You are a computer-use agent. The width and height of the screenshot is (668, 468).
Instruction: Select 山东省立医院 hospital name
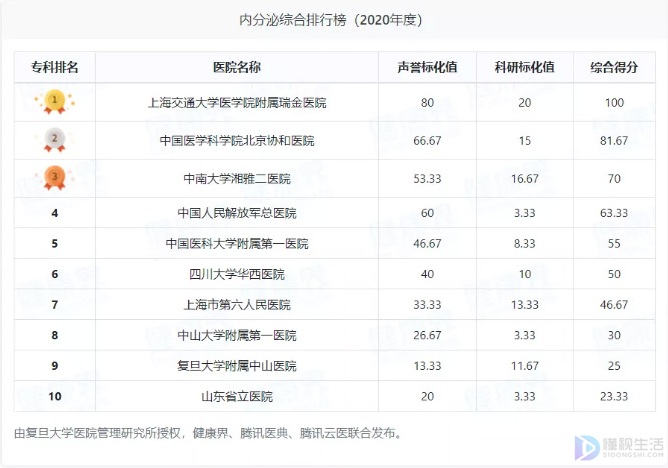point(237,397)
